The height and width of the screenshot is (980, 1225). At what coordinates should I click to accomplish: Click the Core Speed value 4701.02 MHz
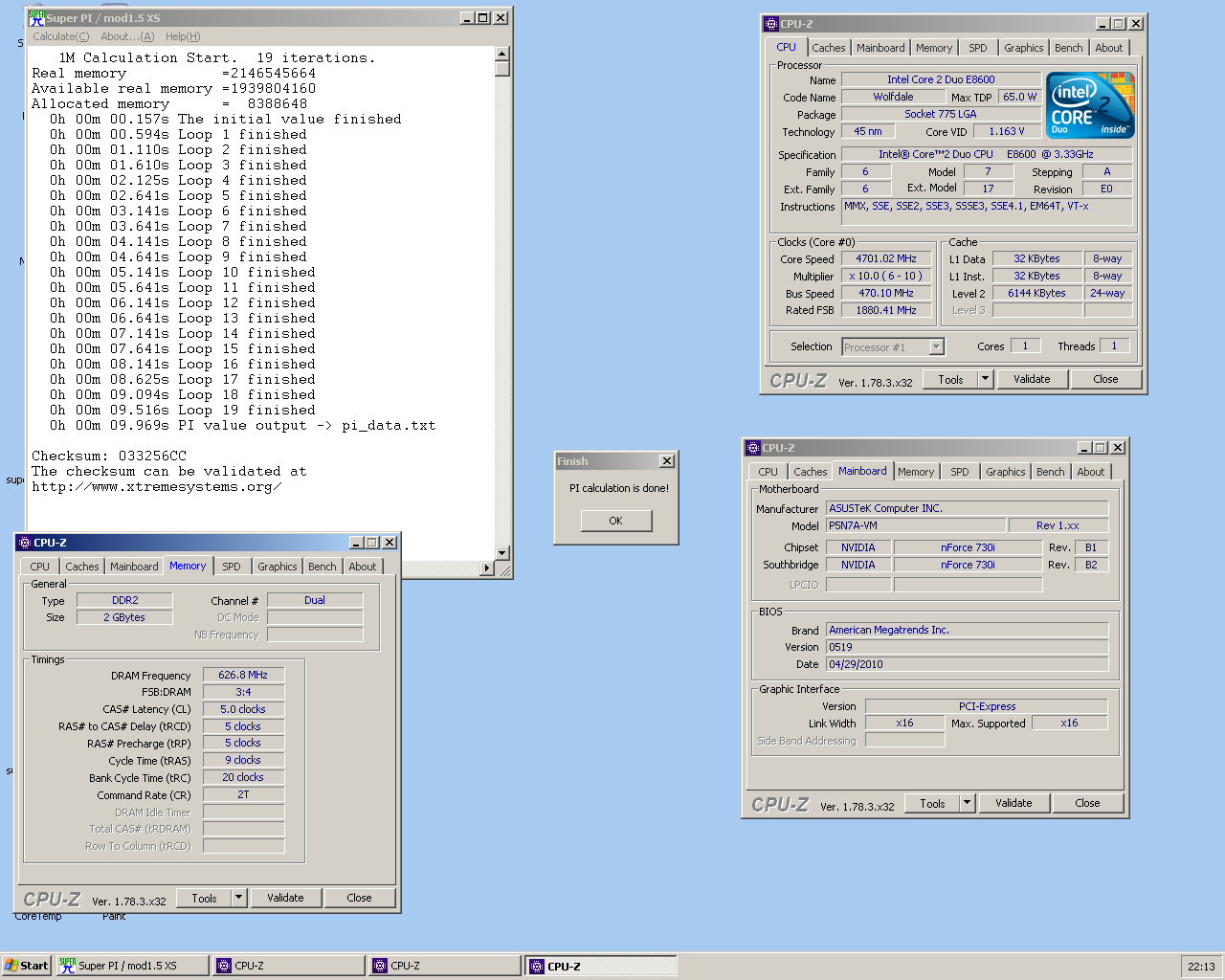pos(886,258)
